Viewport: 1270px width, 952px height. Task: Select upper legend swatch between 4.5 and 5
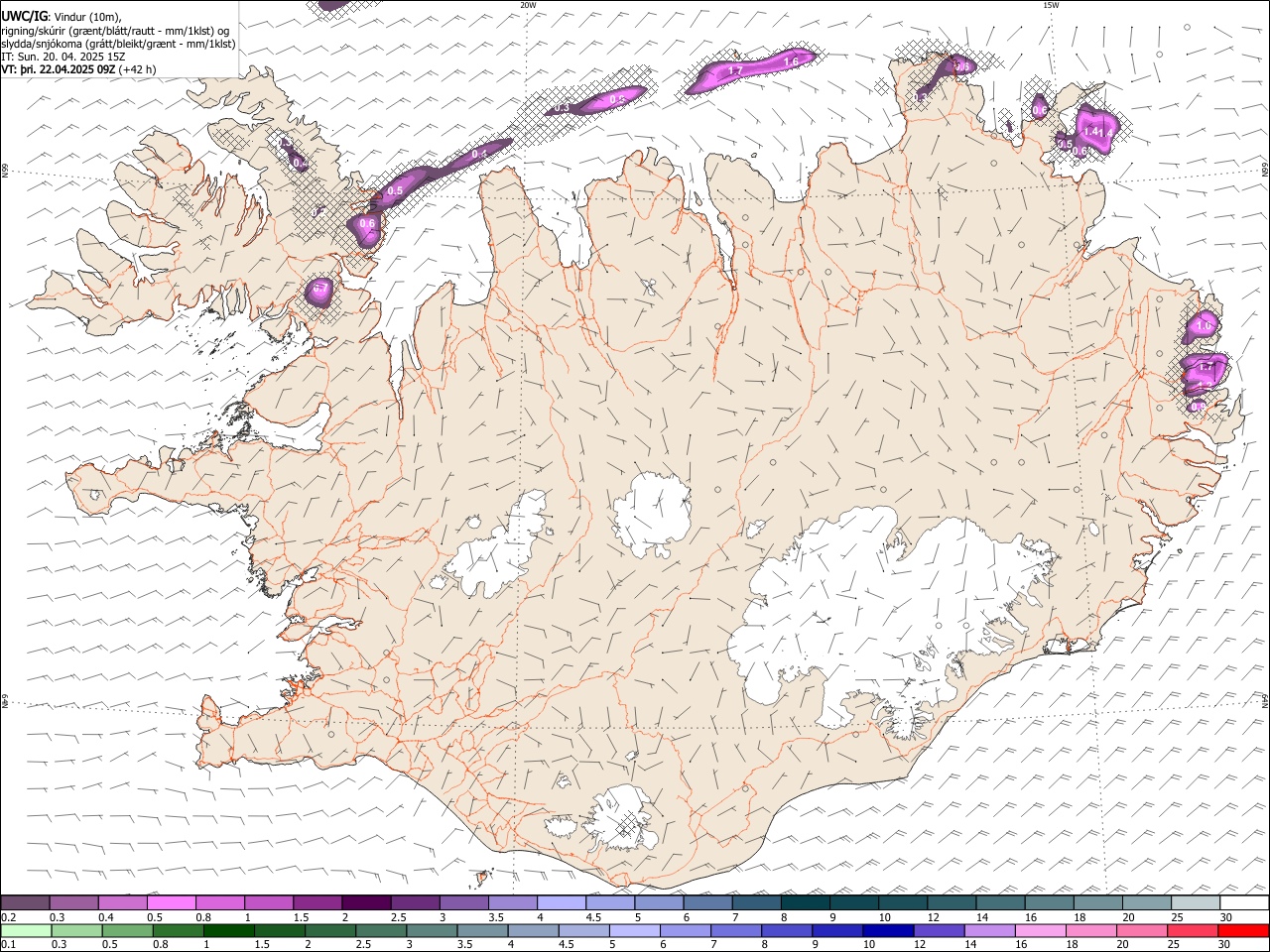point(609,902)
